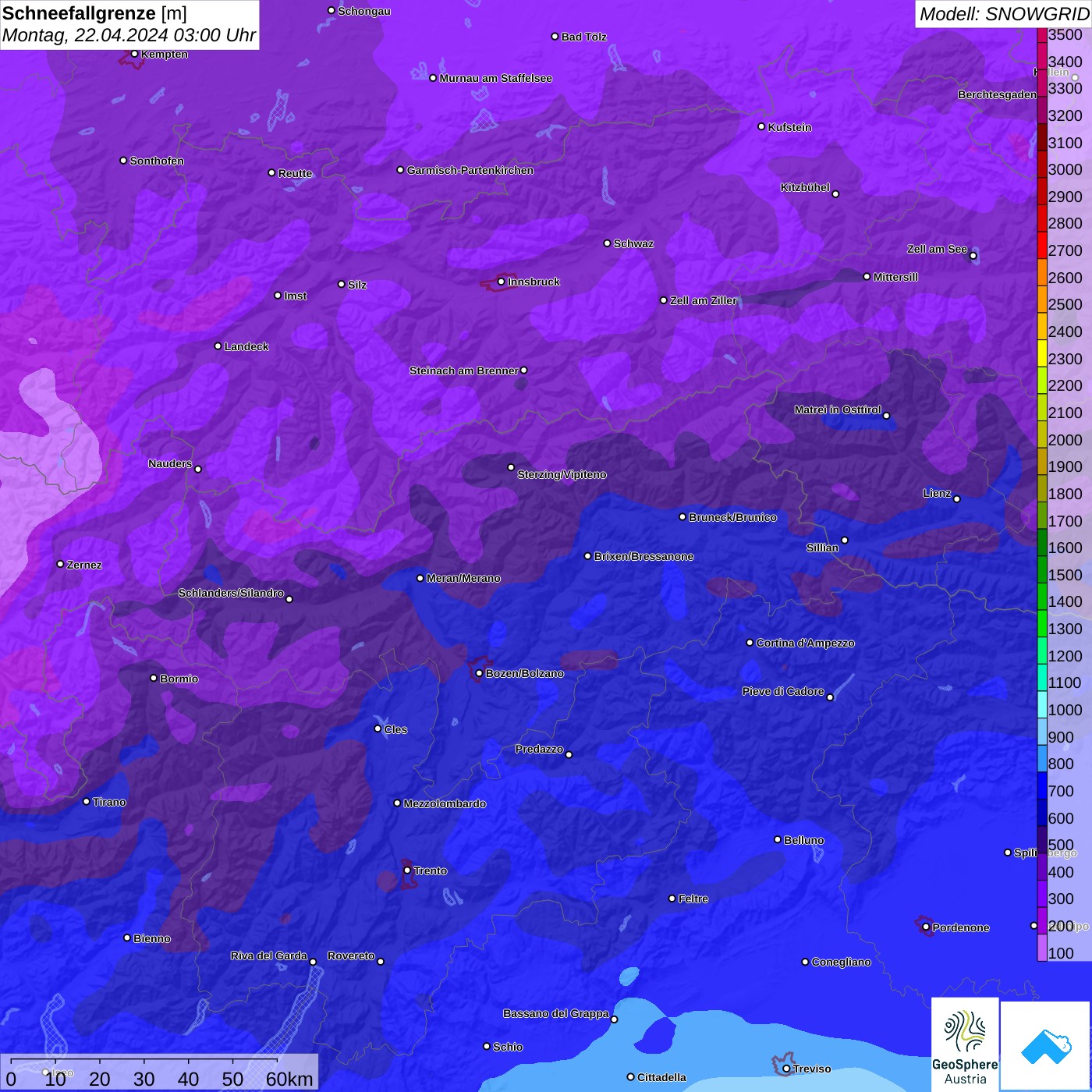Viewport: 1092px width, 1092px height.
Task: Click the Lienz marker dot
Action: (957, 499)
